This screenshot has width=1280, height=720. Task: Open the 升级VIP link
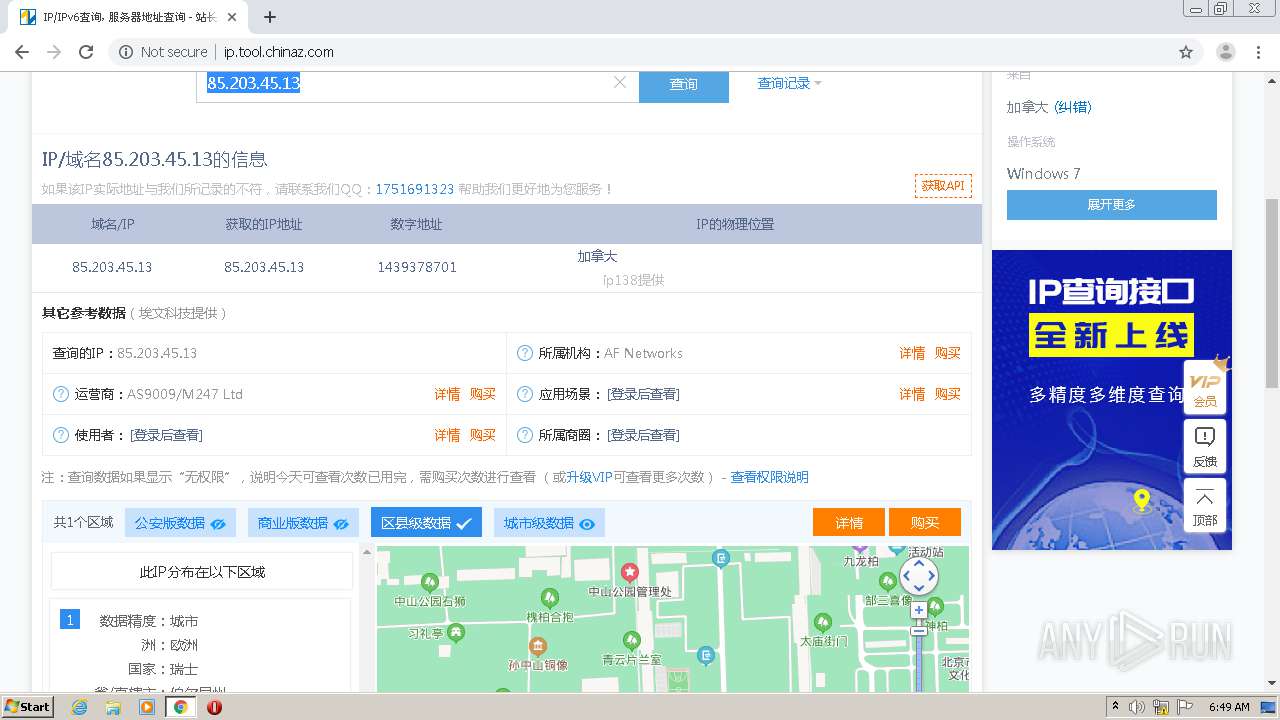click(x=589, y=477)
